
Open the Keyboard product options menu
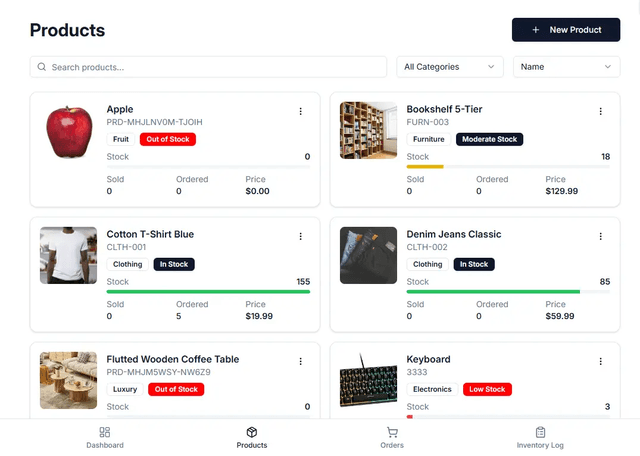(x=600, y=361)
